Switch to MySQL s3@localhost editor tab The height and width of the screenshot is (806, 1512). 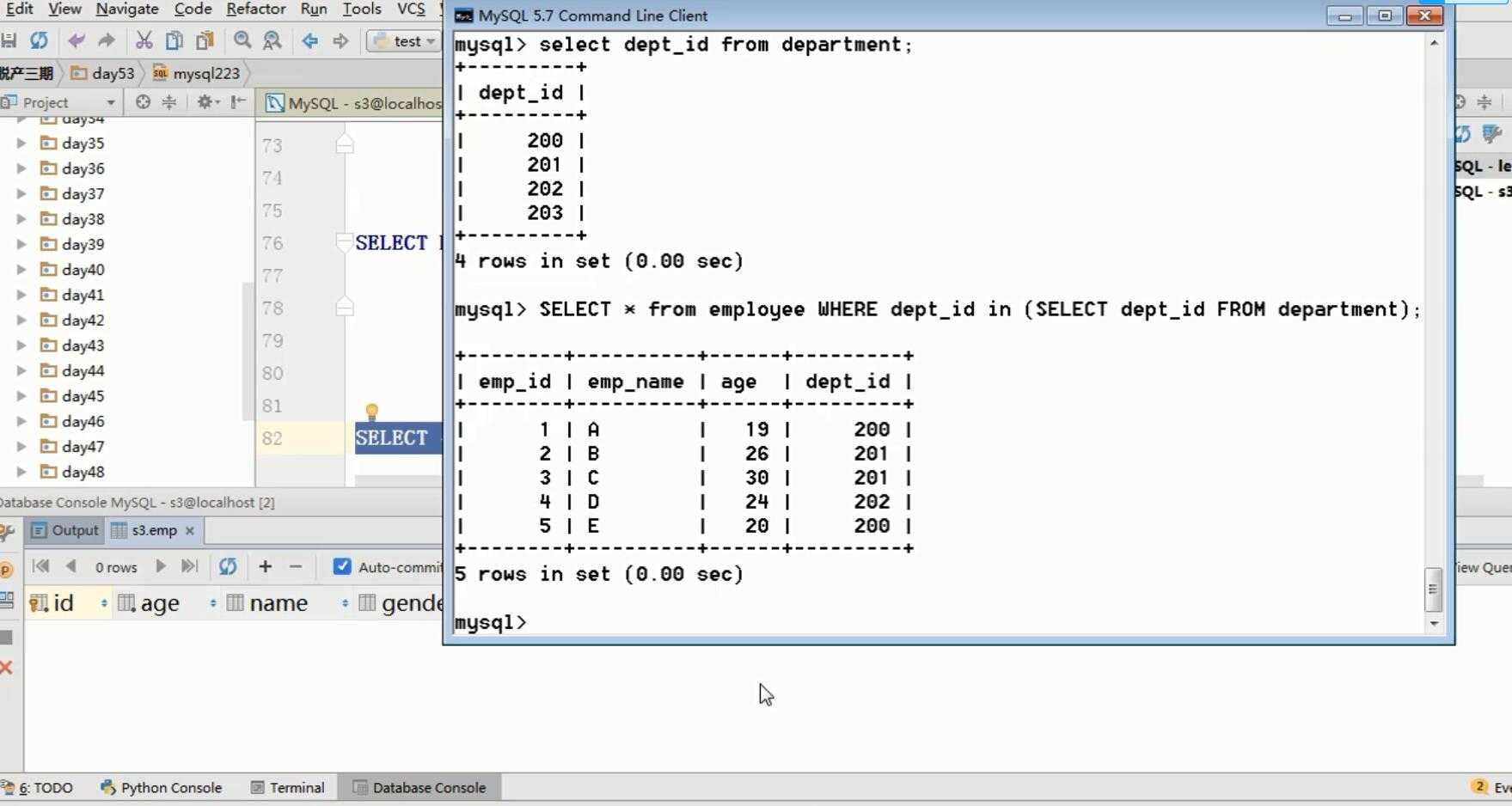click(353, 103)
